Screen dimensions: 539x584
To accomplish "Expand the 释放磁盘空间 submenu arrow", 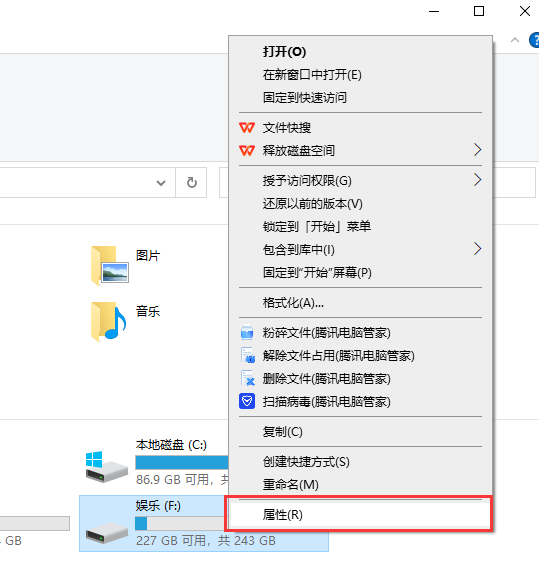I will pos(478,150).
